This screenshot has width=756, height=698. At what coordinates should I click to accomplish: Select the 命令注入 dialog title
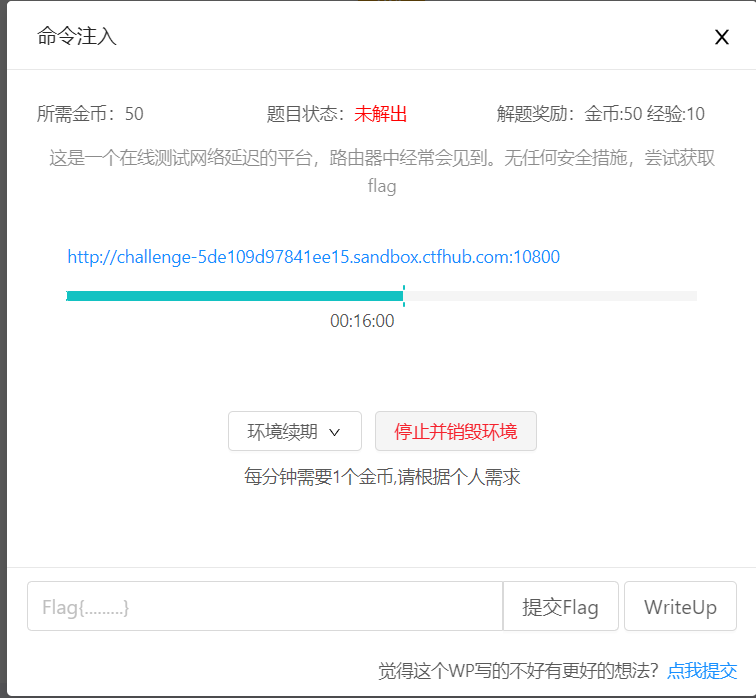(77, 37)
